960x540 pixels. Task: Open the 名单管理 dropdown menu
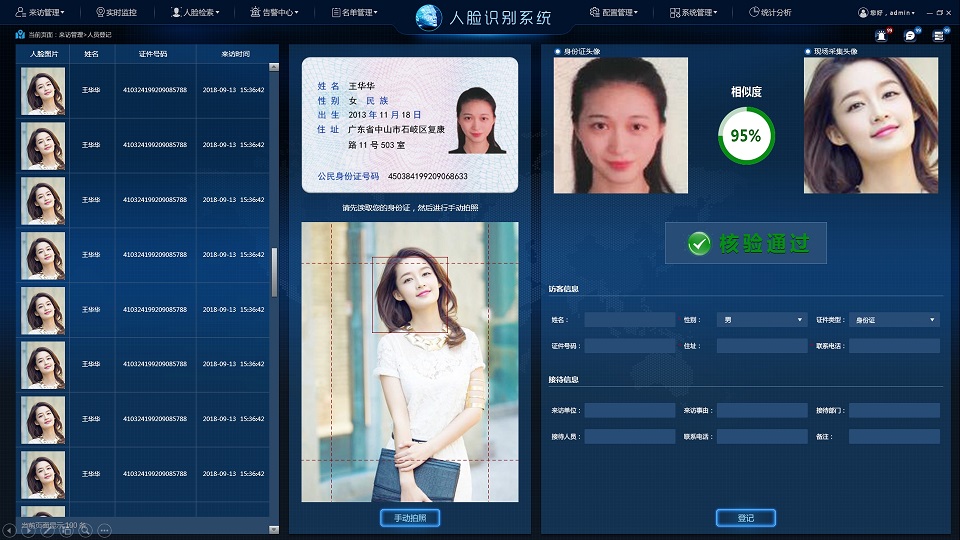click(x=354, y=12)
